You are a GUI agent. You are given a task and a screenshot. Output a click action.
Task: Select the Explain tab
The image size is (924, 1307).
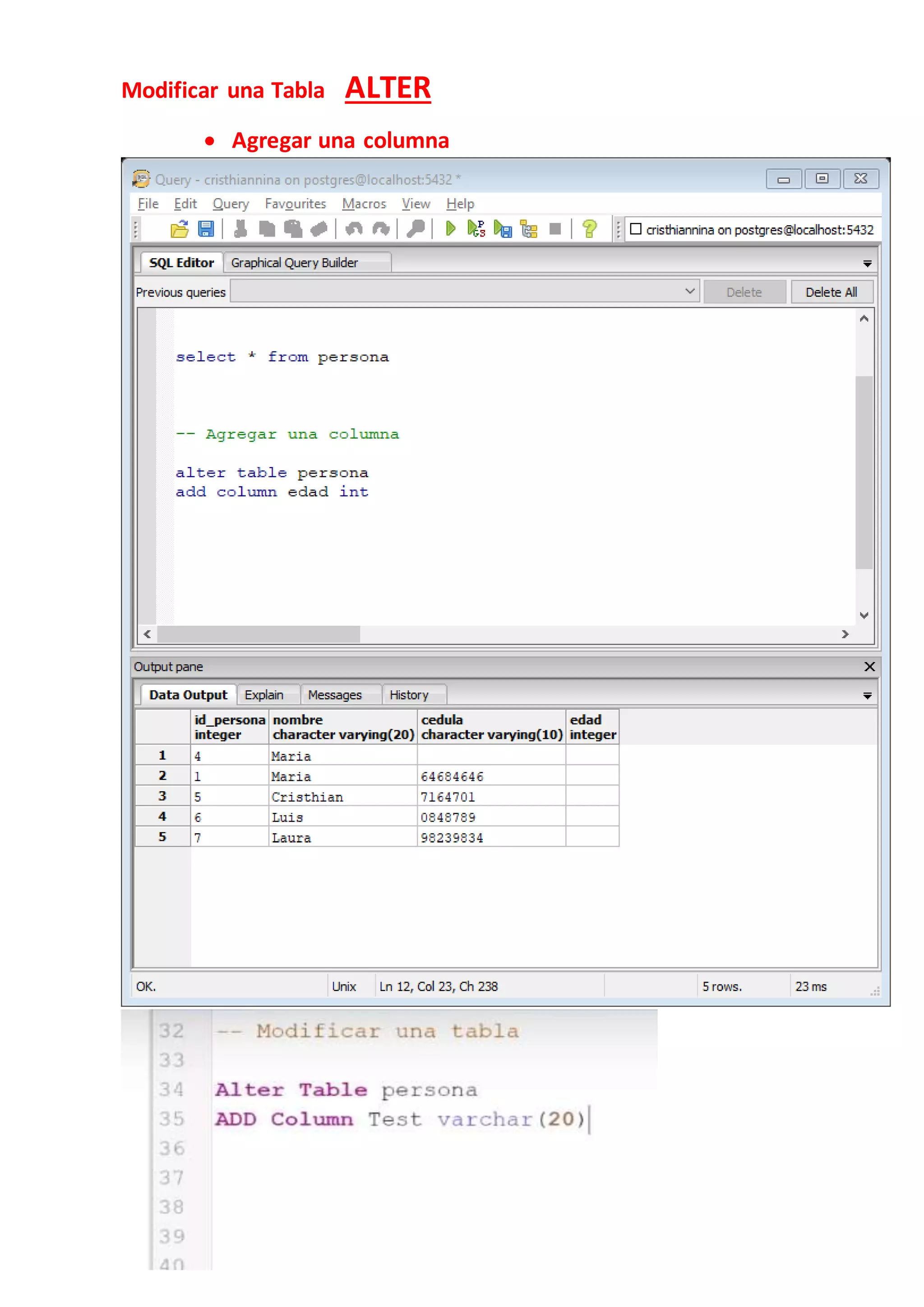click(268, 695)
